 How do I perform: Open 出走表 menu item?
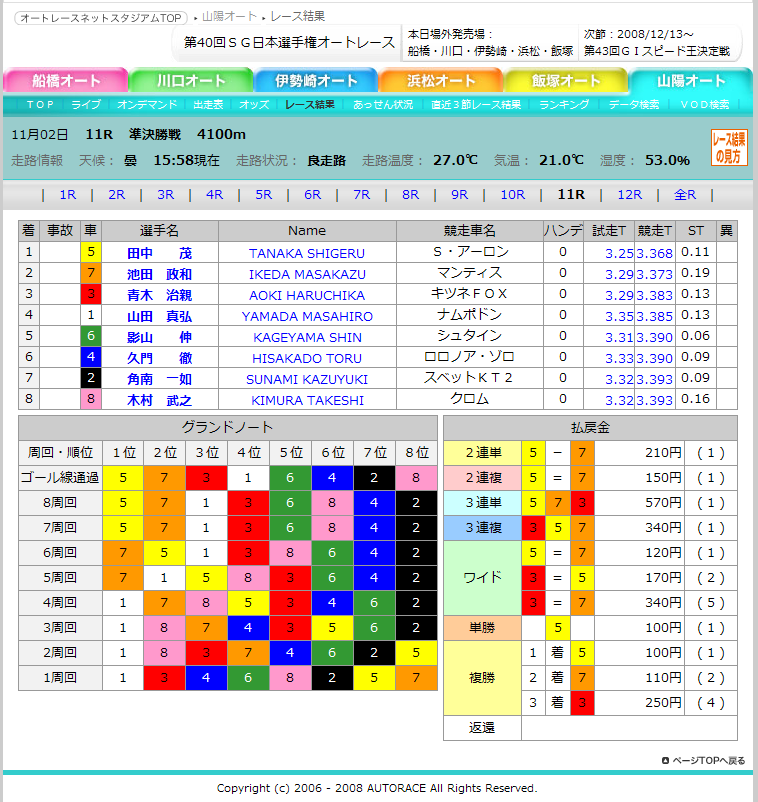pos(208,104)
